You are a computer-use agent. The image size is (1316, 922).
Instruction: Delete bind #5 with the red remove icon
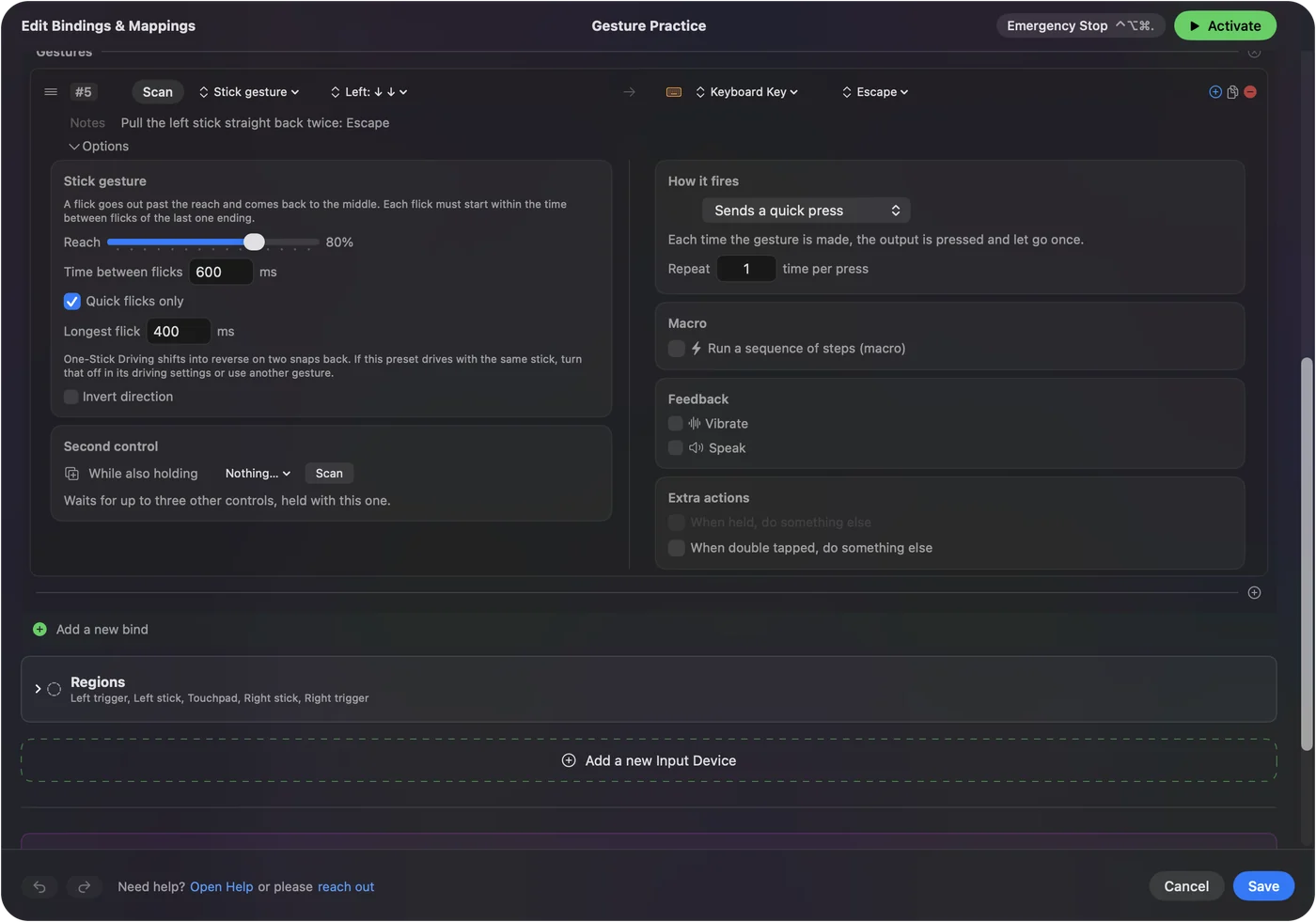click(x=1250, y=92)
